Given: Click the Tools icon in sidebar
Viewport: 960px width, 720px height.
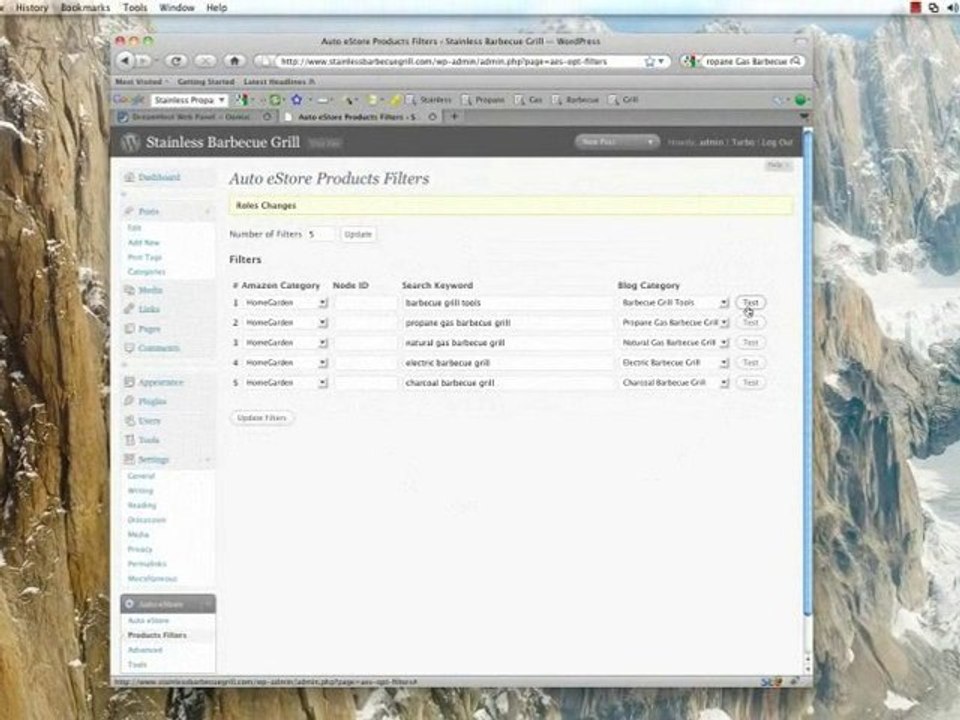Looking at the screenshot, I should point(129,440).
